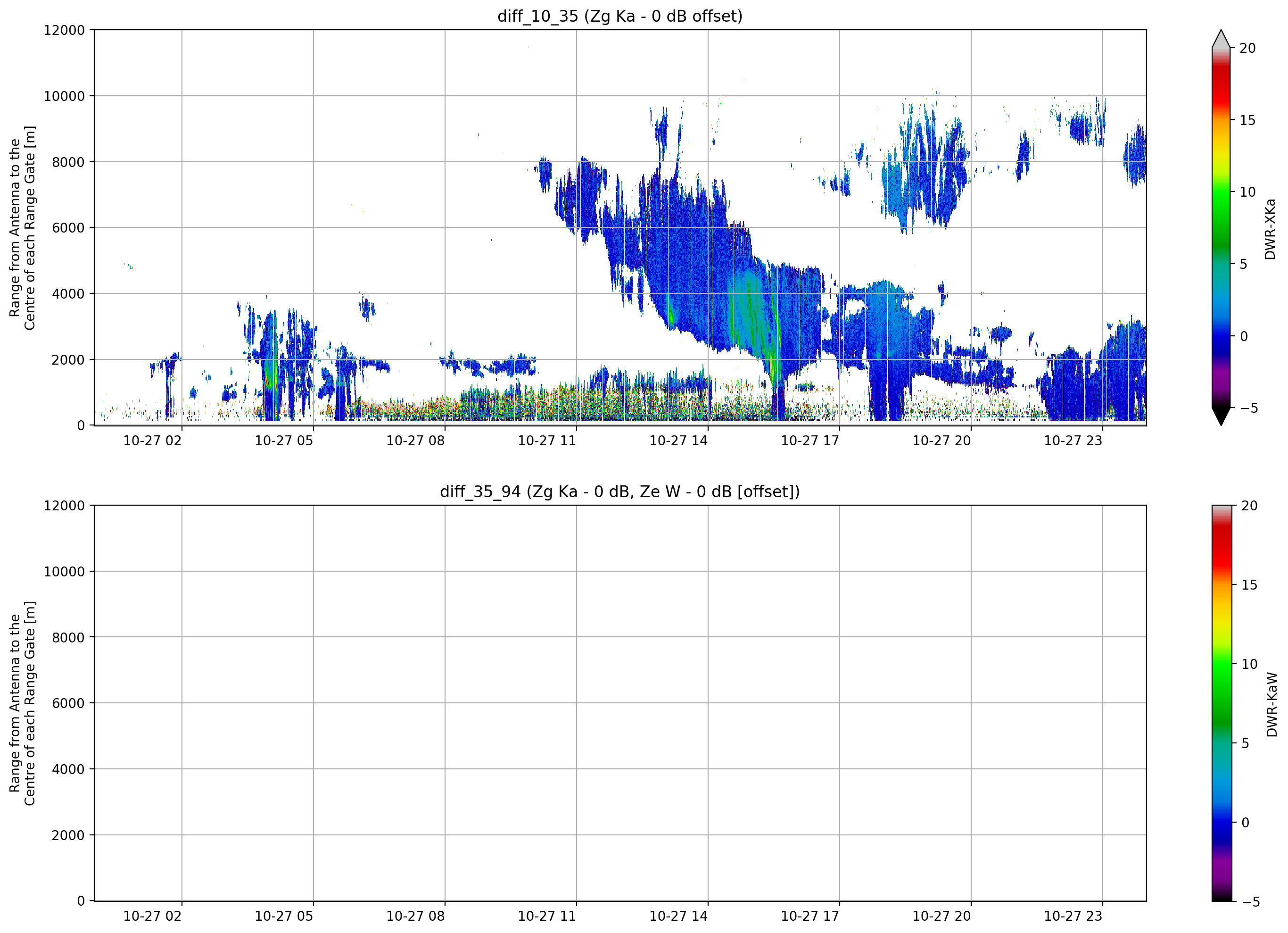Click the '15' tick on top colorbar
The width and height of the screenshot is (1288, 933).
[1247, 120]
